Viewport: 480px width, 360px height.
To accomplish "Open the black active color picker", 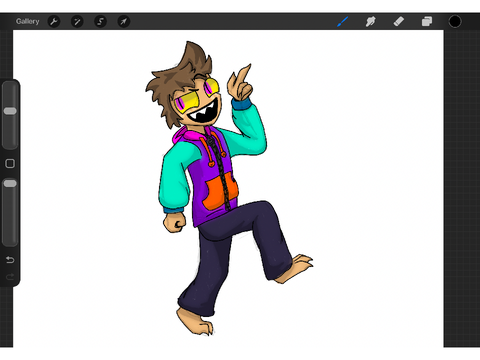I will pos(455,22).
